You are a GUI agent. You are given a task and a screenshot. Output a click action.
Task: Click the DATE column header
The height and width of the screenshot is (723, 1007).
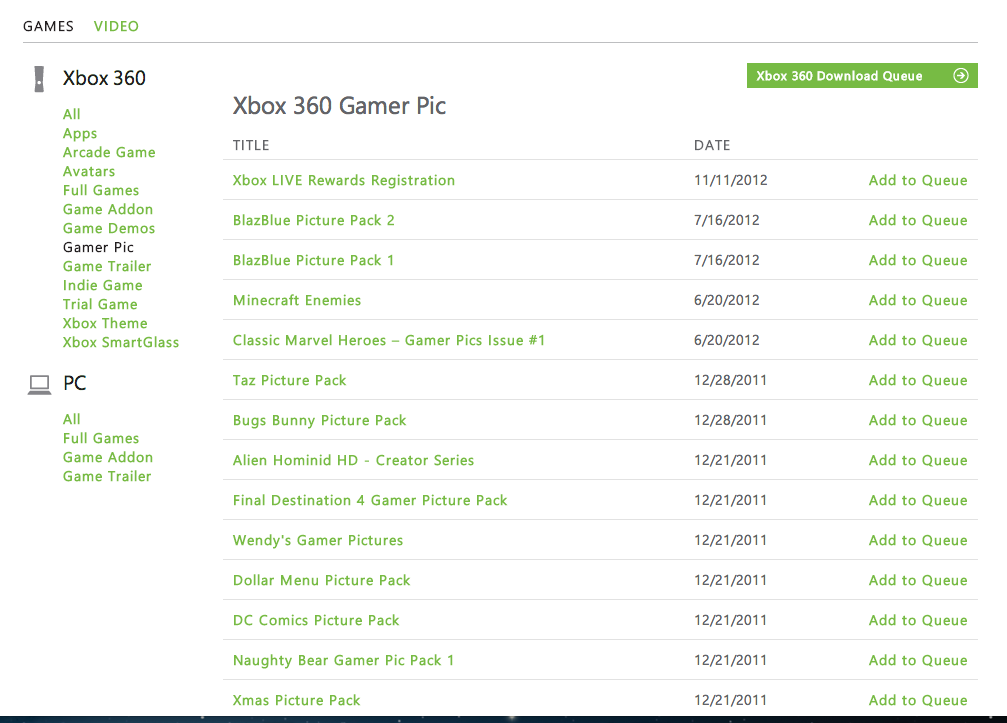[712, 145]
